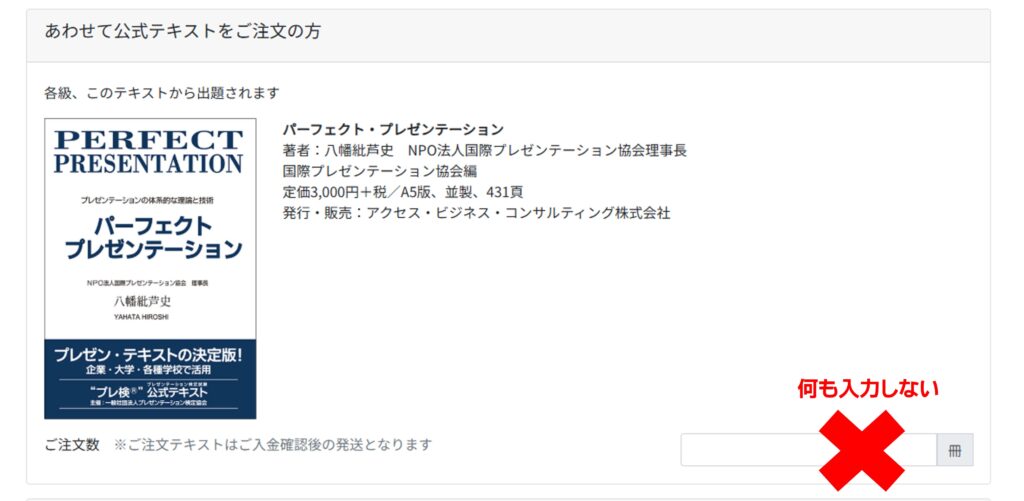Click the あわせて公式テキストをご注文の方 section header
1024x501 pixels.
tap(183, 31)
